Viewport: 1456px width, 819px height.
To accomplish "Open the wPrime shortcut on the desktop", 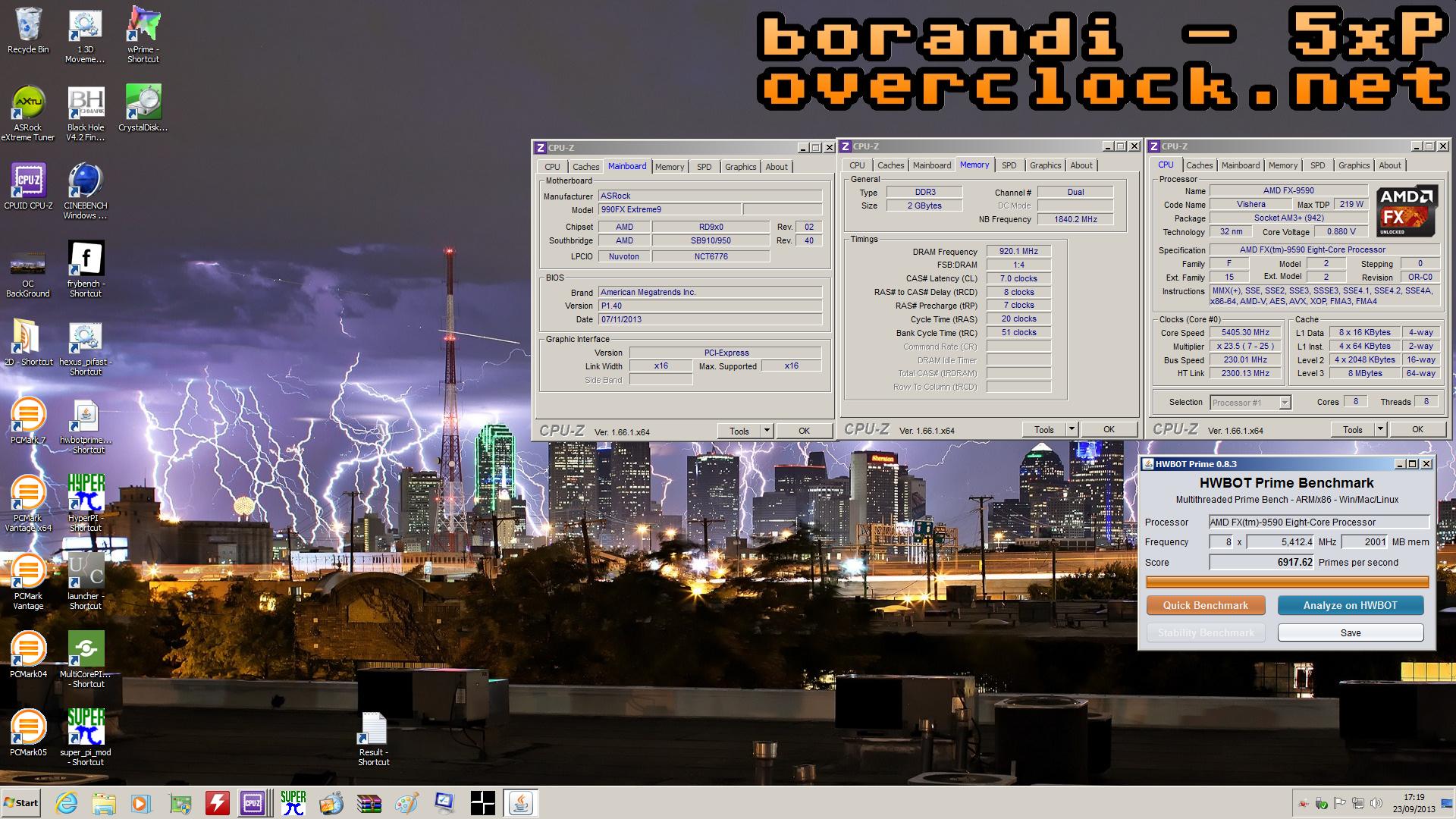I will point(143,35).
